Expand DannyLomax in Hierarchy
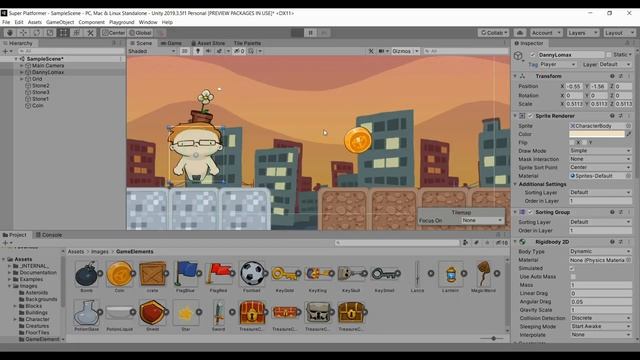This screenshot has width=640, height=360. (x=22, y=72)
